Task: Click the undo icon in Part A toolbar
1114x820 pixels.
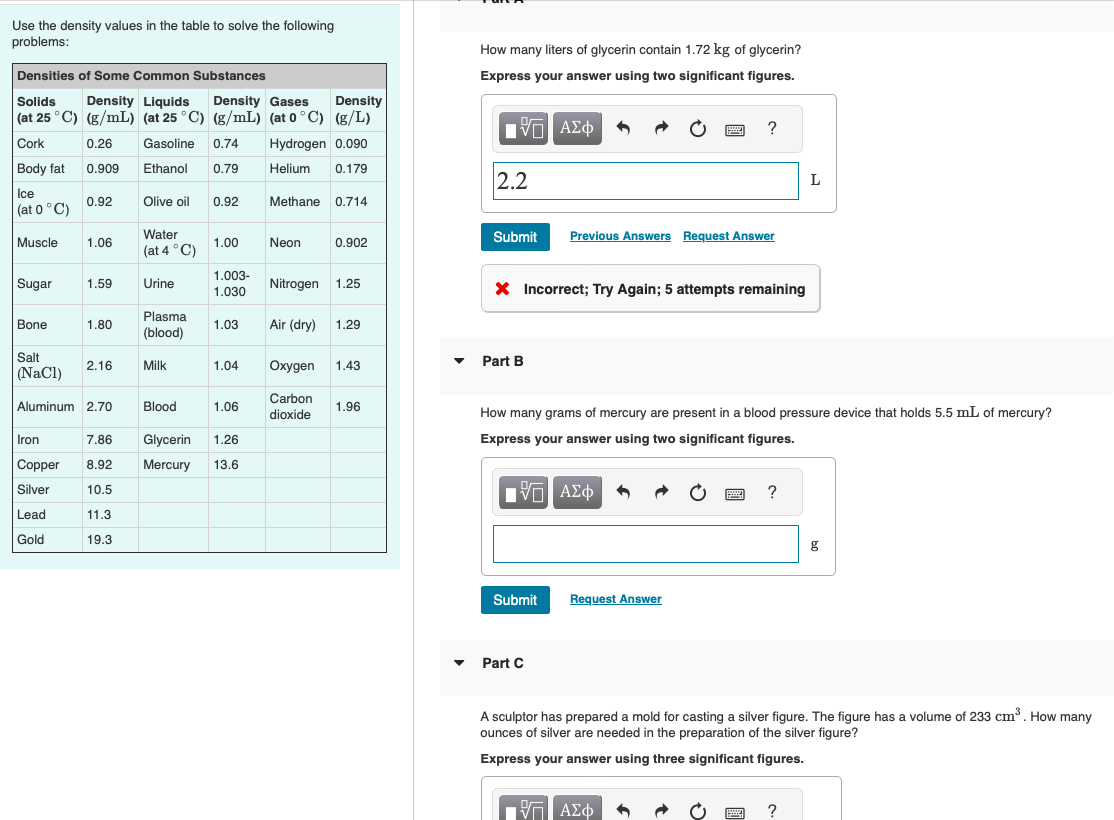Action: pos(625,128)
